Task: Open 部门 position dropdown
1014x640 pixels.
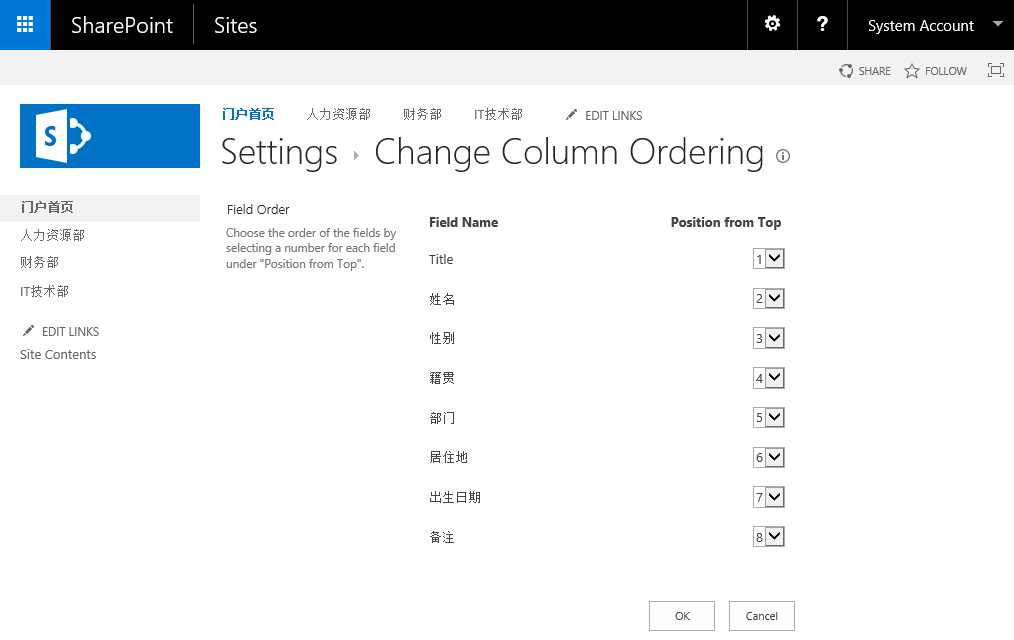Action: [x=769, y=418]
